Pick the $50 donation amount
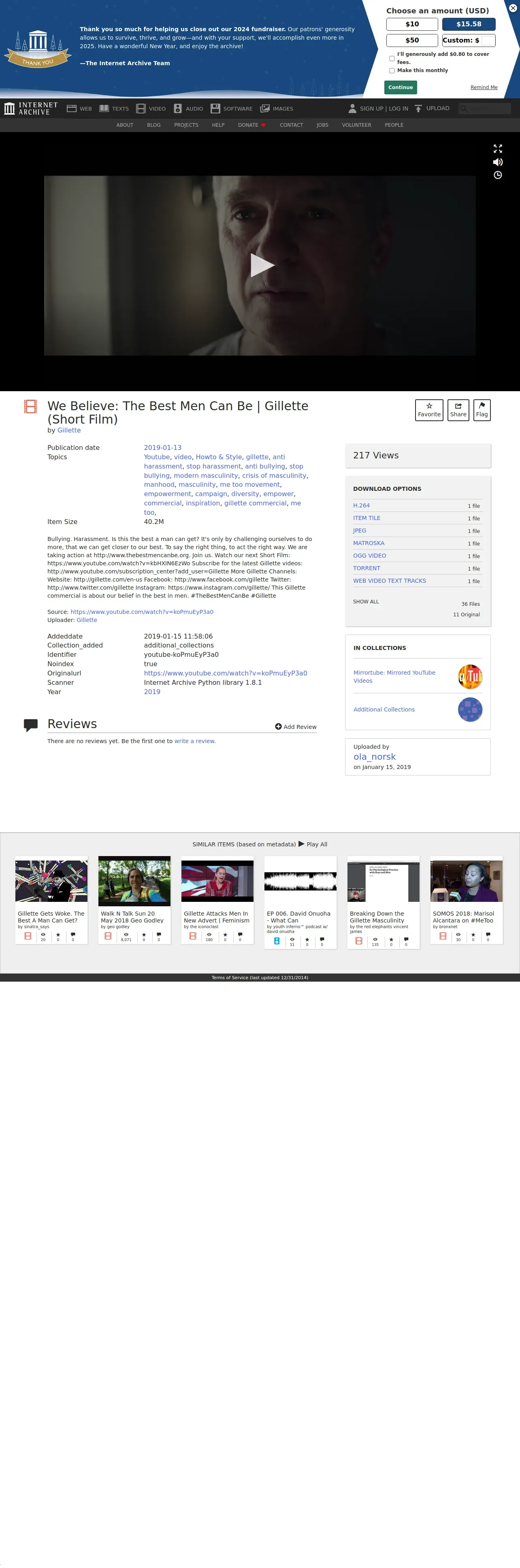Screen dimensions: 520x1568 [412, 40]
